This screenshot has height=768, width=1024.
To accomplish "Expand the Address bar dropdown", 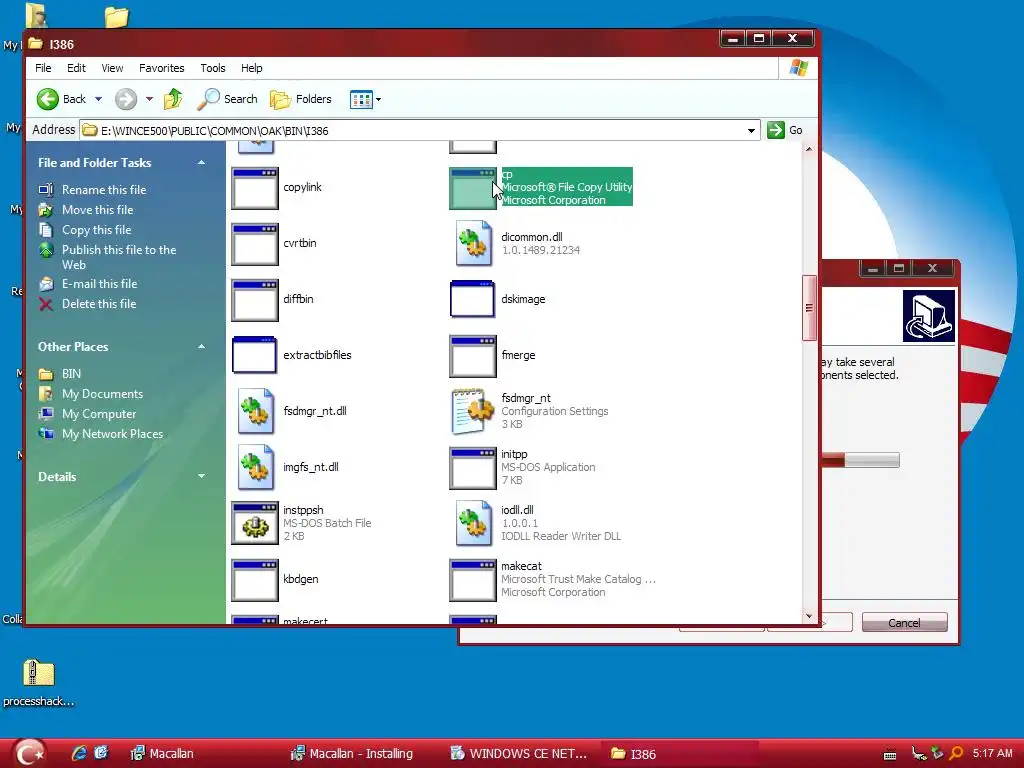I will pyautogui.click(x=752, y=131).
